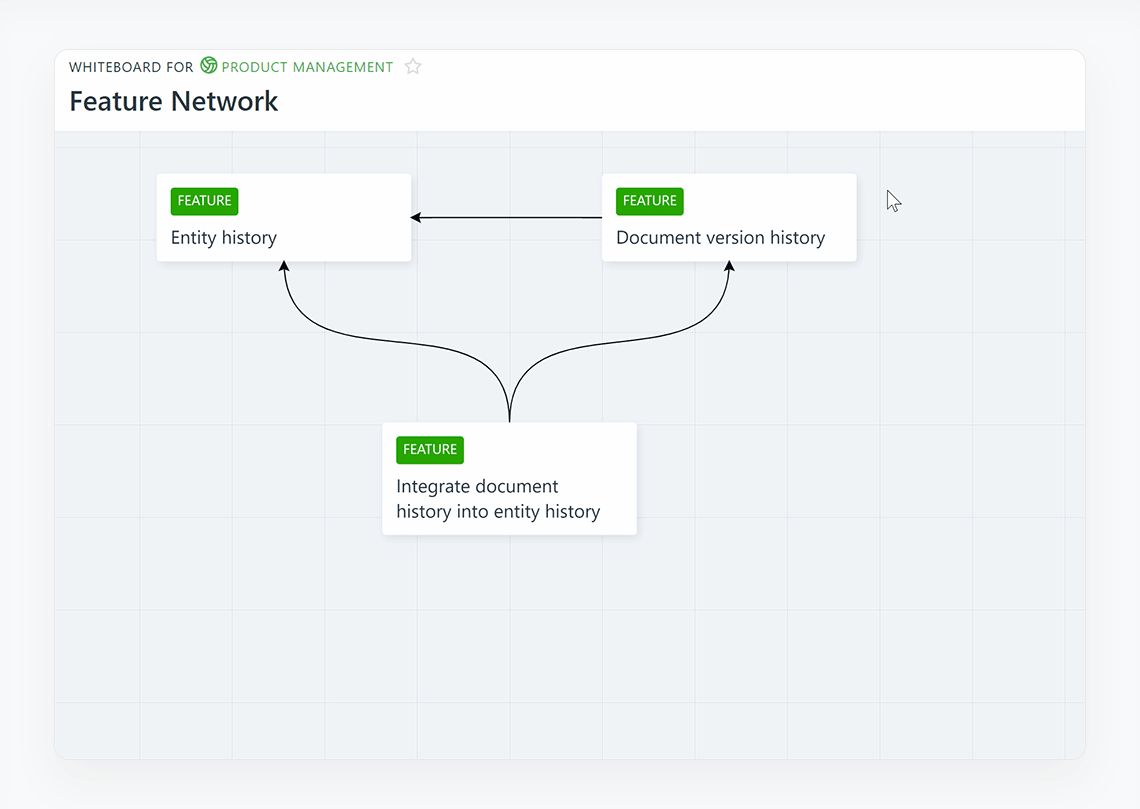Select the Integrate document history card text
The image size is (1140, 809).
click(x=498, y=499)
